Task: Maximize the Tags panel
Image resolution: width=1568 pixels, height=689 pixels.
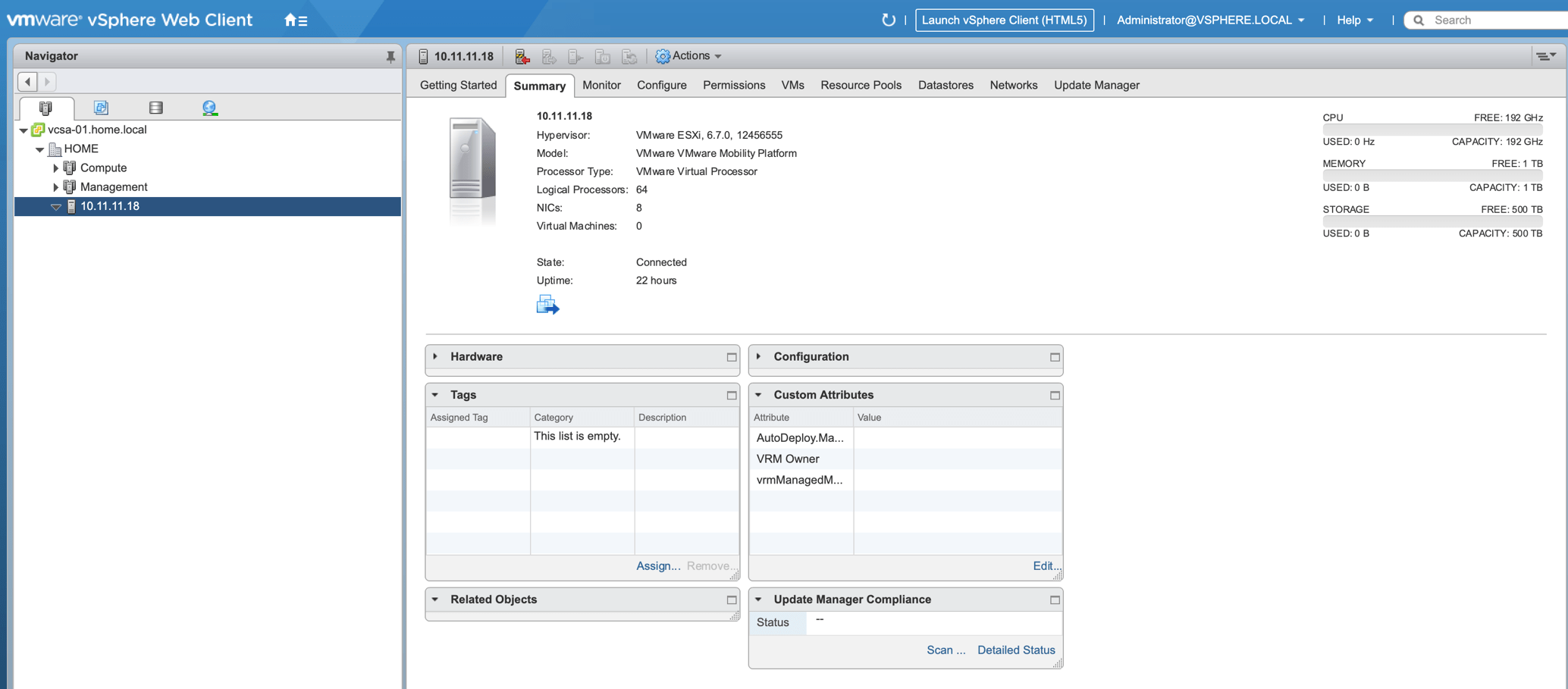Action: pos(731,396)
